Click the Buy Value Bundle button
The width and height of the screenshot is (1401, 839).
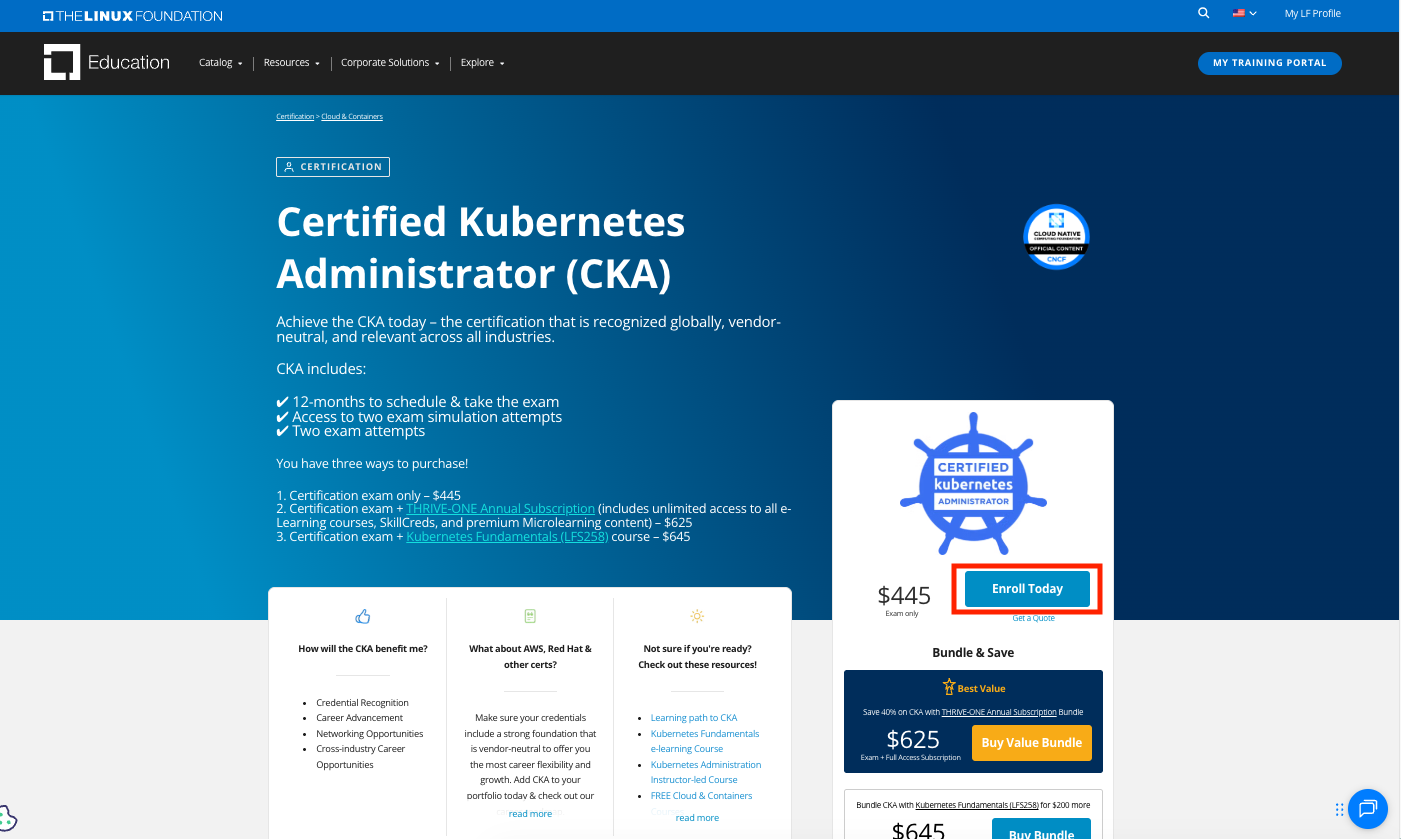(1032, 743)
